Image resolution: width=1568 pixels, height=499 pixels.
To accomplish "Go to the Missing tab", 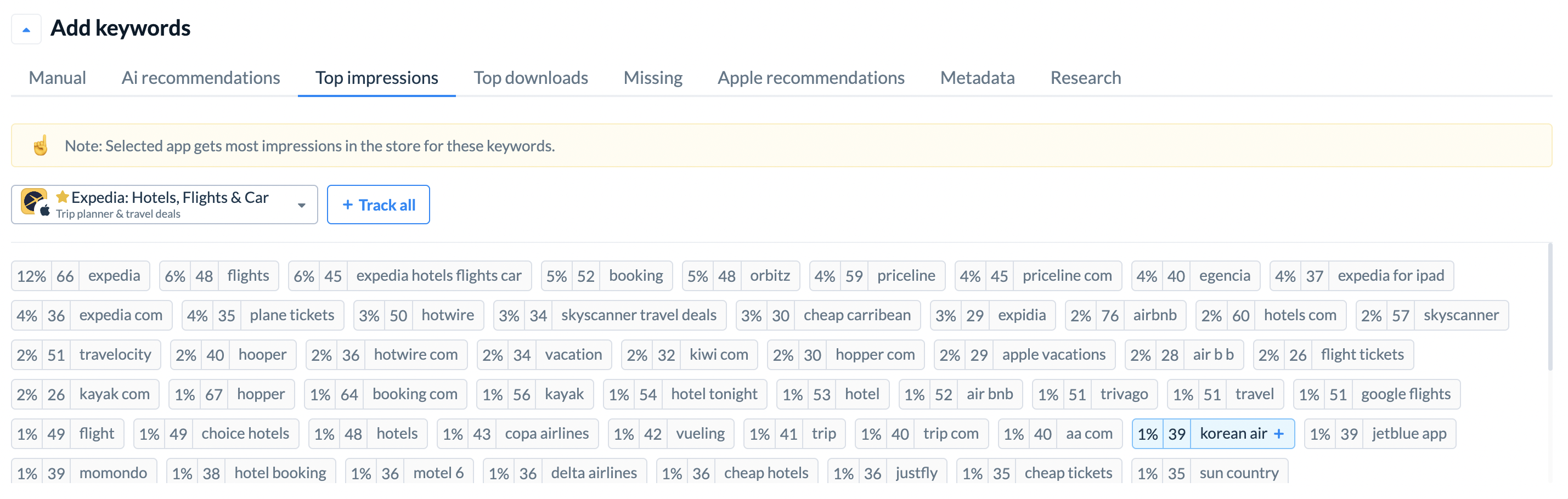I will point(652,78).
